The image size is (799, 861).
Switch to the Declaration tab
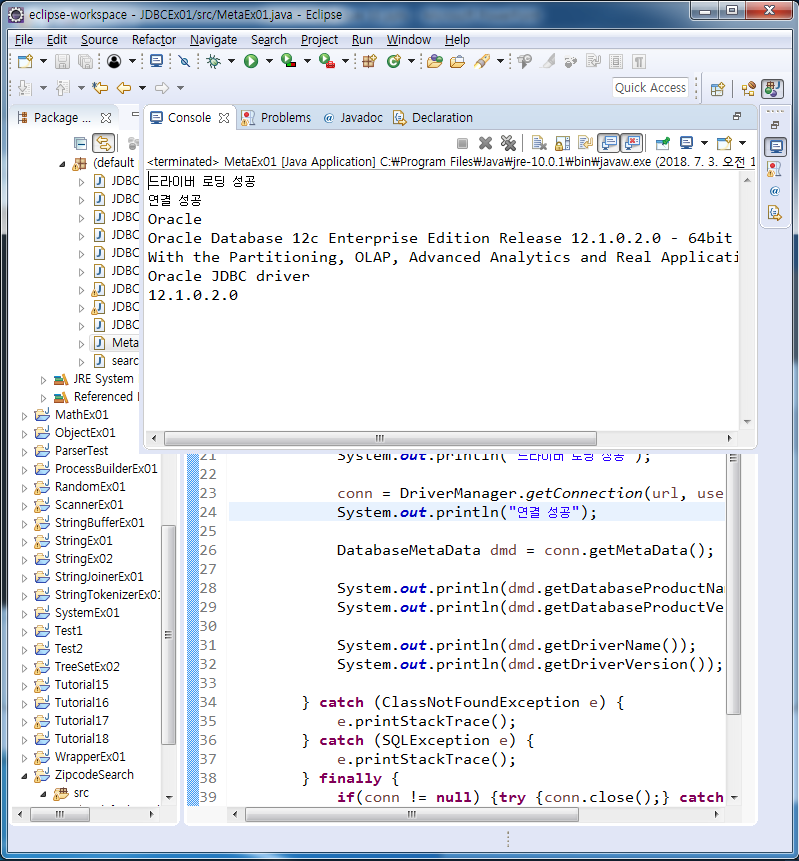point(433,118)
